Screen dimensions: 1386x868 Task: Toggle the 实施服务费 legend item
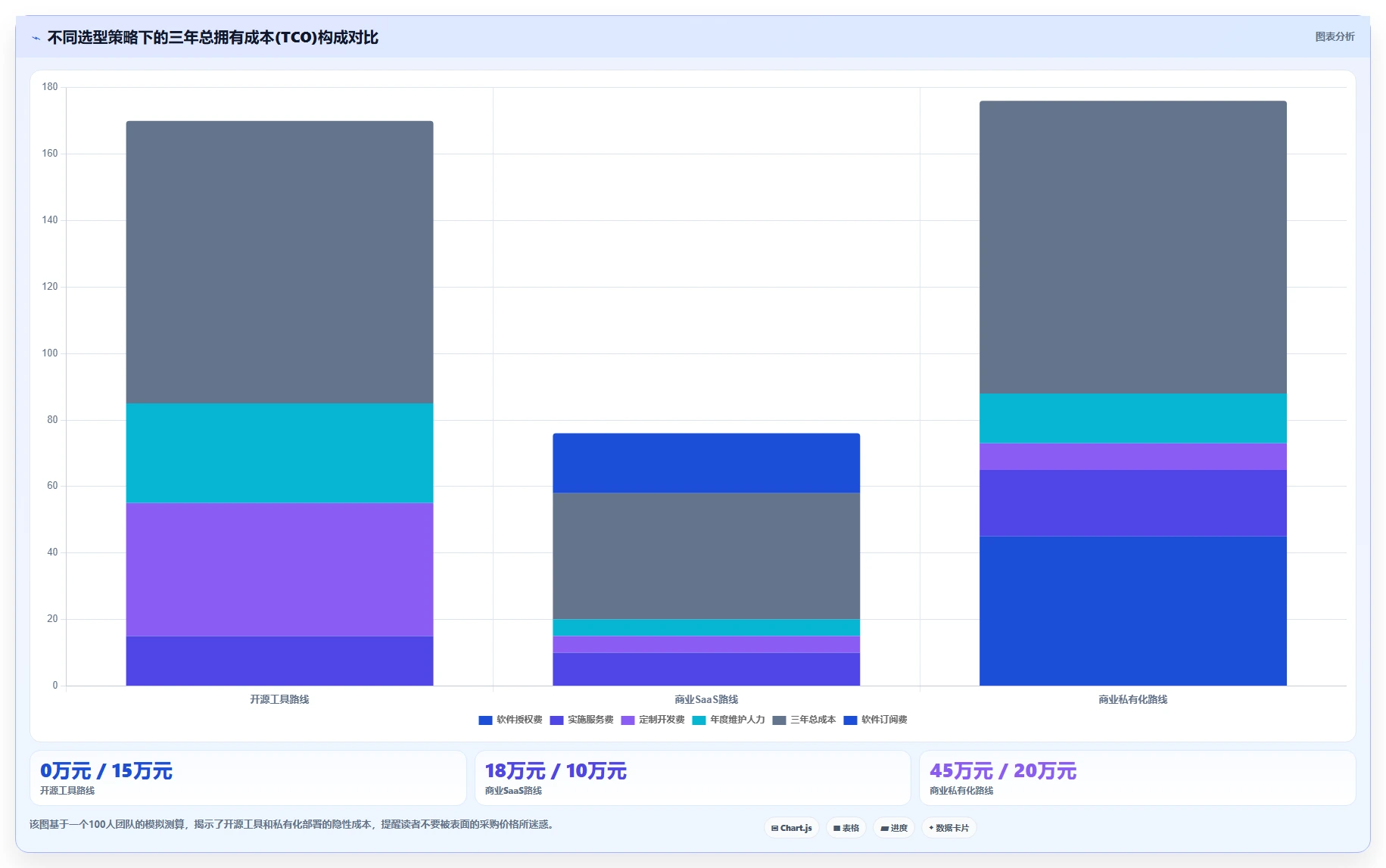[581, 720]
